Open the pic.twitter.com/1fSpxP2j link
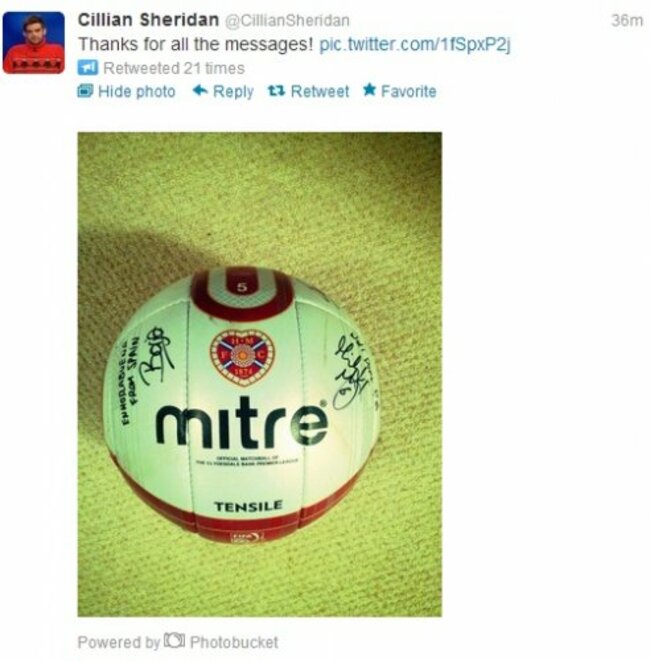The height and width of the screenshot is (661, 650). click(415, 44)
